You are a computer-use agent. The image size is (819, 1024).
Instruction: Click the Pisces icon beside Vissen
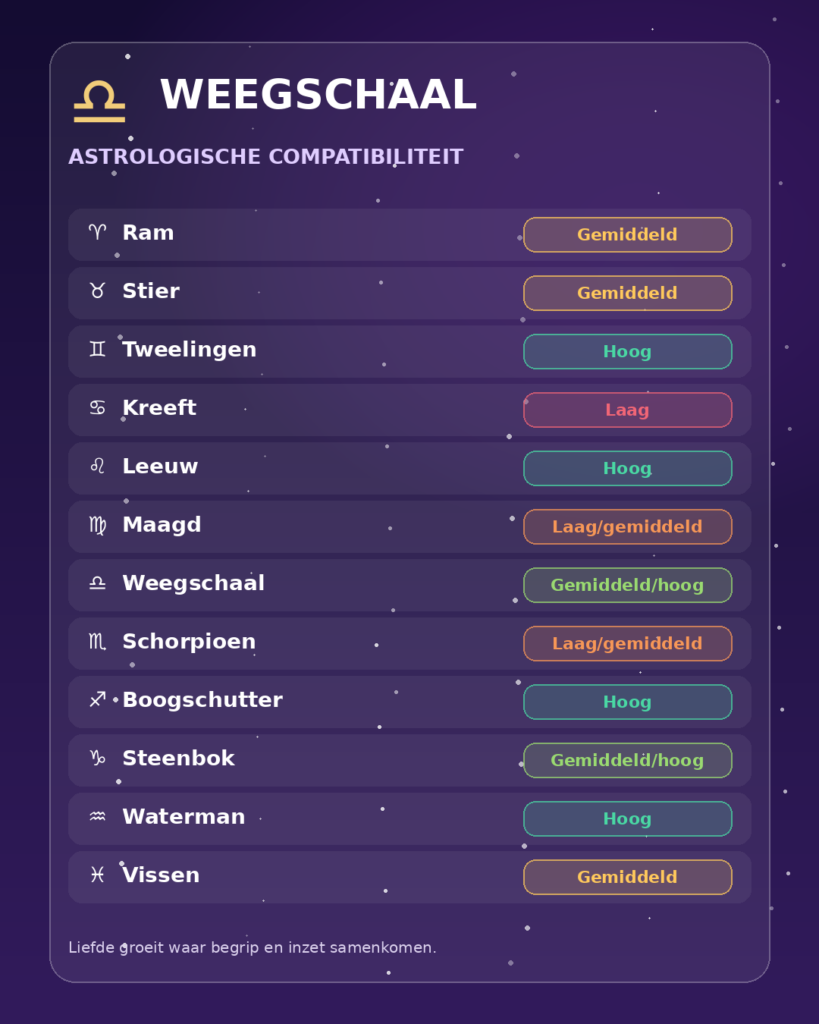(97, 875)
